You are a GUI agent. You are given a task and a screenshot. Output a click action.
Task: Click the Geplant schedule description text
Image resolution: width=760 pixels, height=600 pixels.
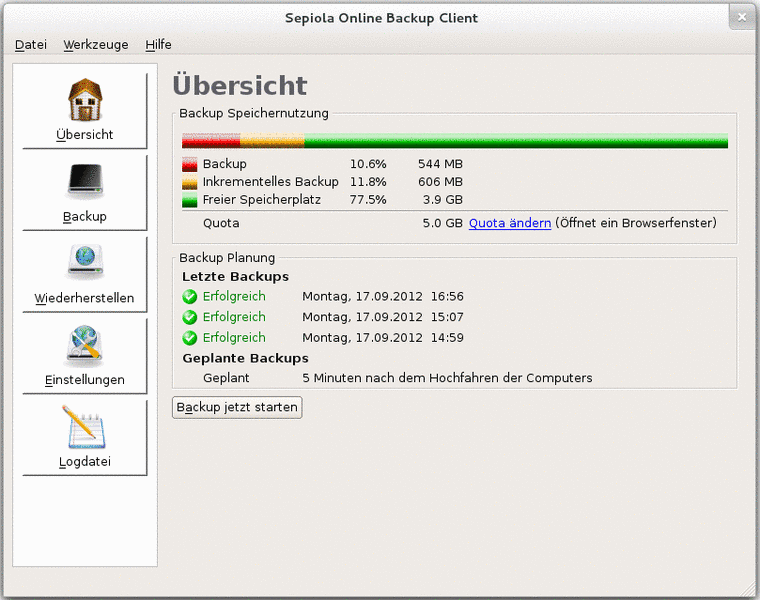(447, 378)
